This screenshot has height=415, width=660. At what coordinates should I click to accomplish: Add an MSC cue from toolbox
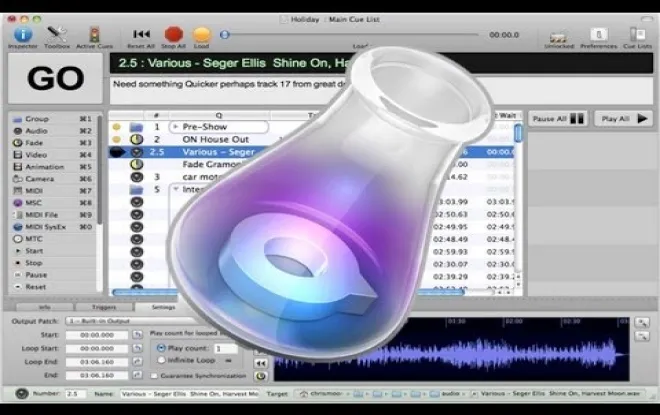[x=52, y=203]
